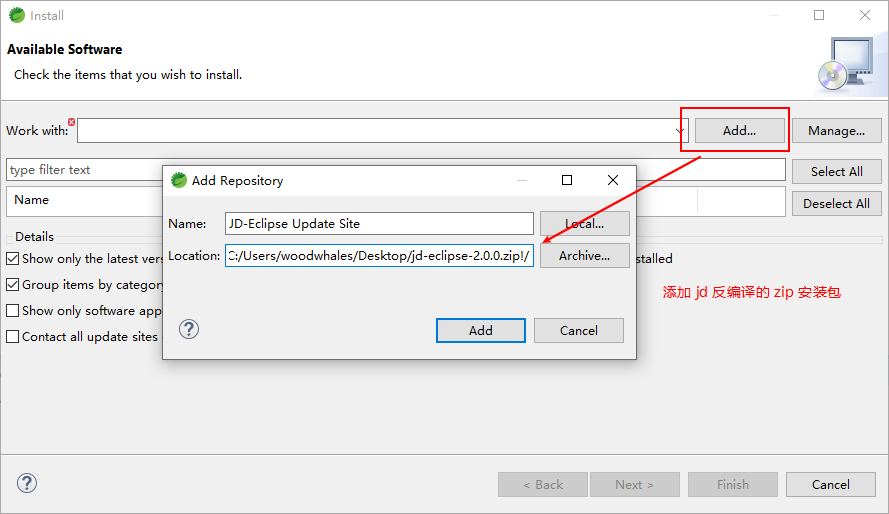889x514 pixels.
Task: Choose the Archive... button
Action: coord(585,256)
